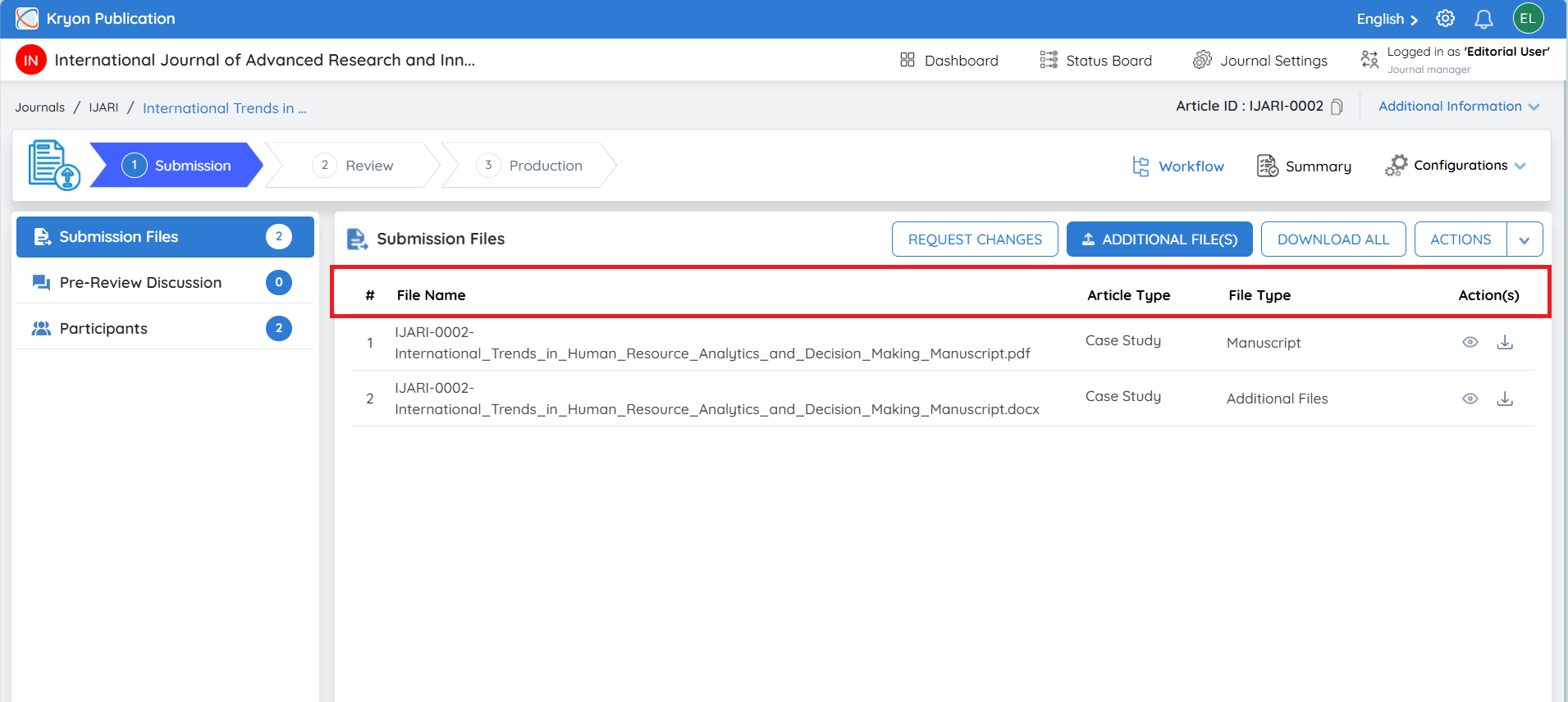Select the Submission stage step
Image resolution: width=1568 pixels, height=702 pixels.
pyautogui.click(x=176, y=165)
